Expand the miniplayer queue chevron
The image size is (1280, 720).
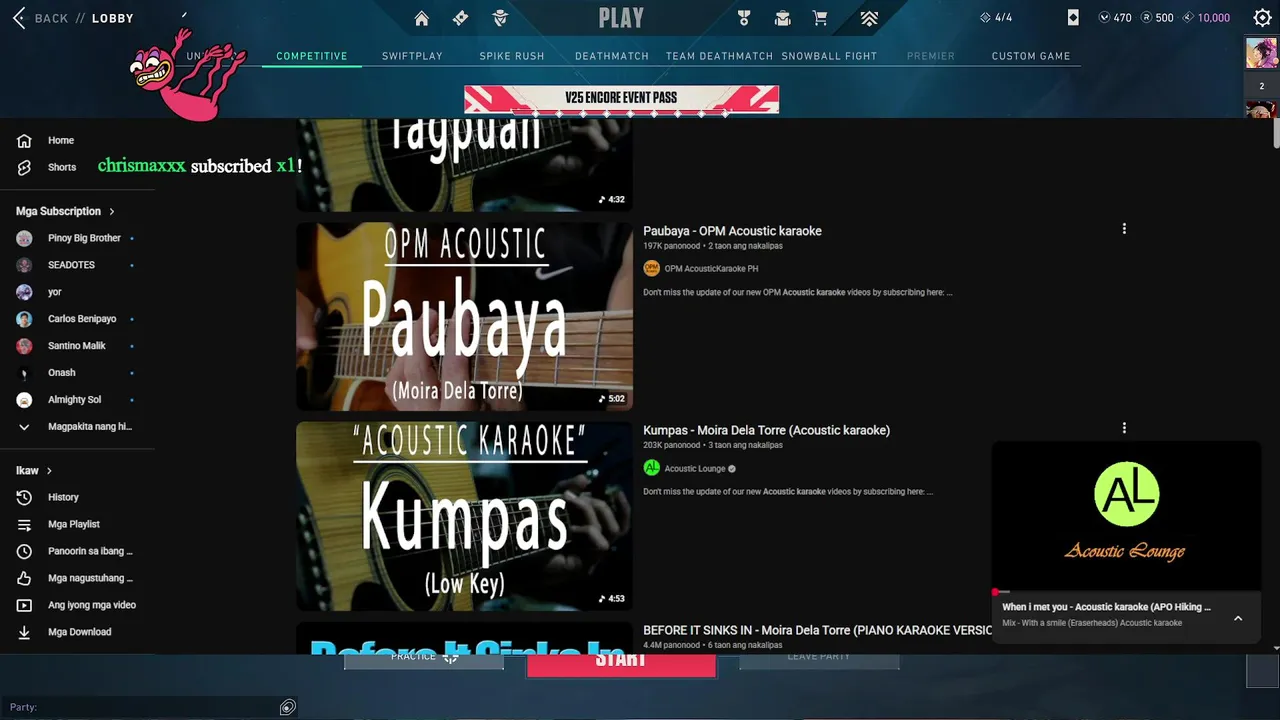coord(1238,618)
